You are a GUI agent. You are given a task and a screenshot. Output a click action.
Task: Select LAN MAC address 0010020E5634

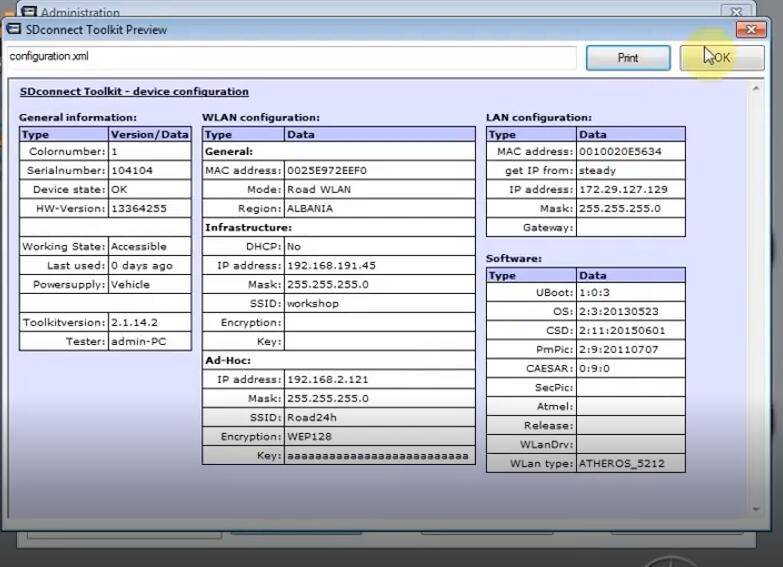pos(620,151)
